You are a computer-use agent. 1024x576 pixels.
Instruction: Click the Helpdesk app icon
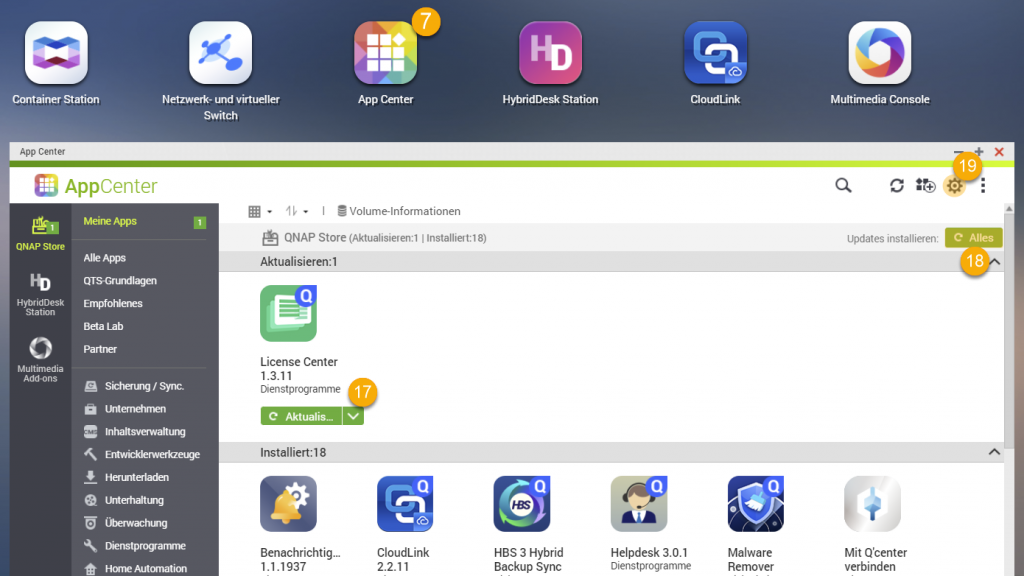click(639, 504)
